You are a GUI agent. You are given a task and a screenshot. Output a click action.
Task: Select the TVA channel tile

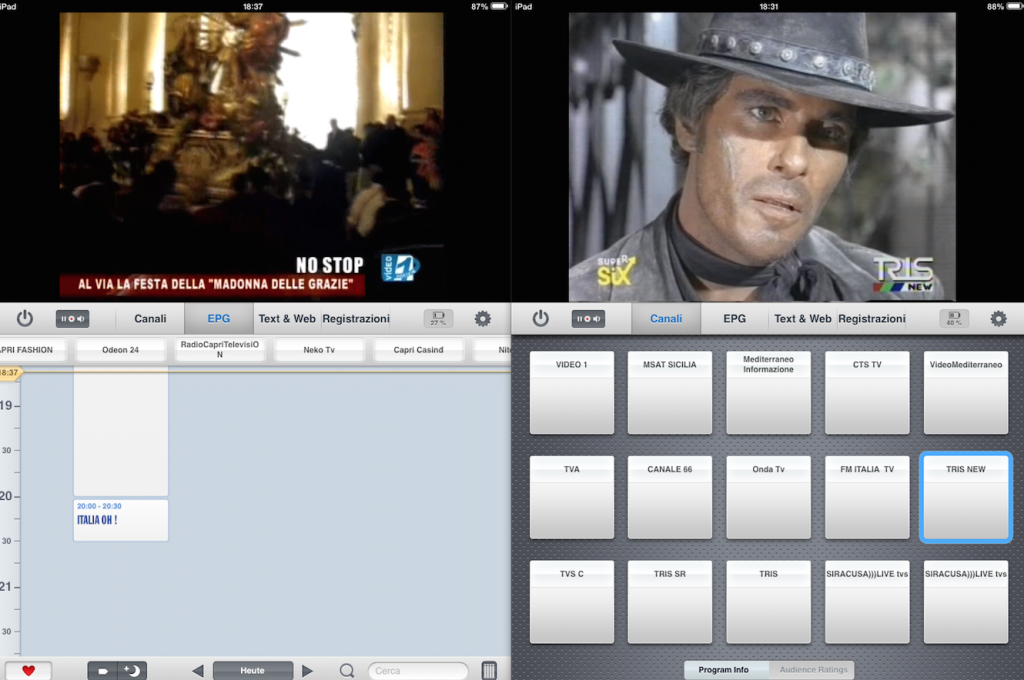click(571, 497)
